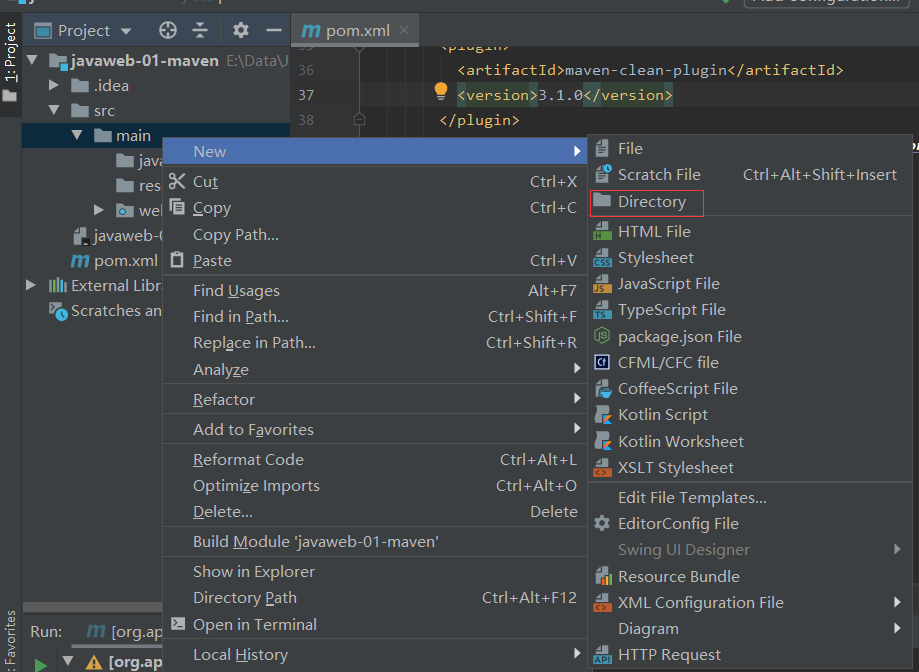Screen dimensions: 919x672
Task: Open the Refactor submenu
Action: [375, 399]
